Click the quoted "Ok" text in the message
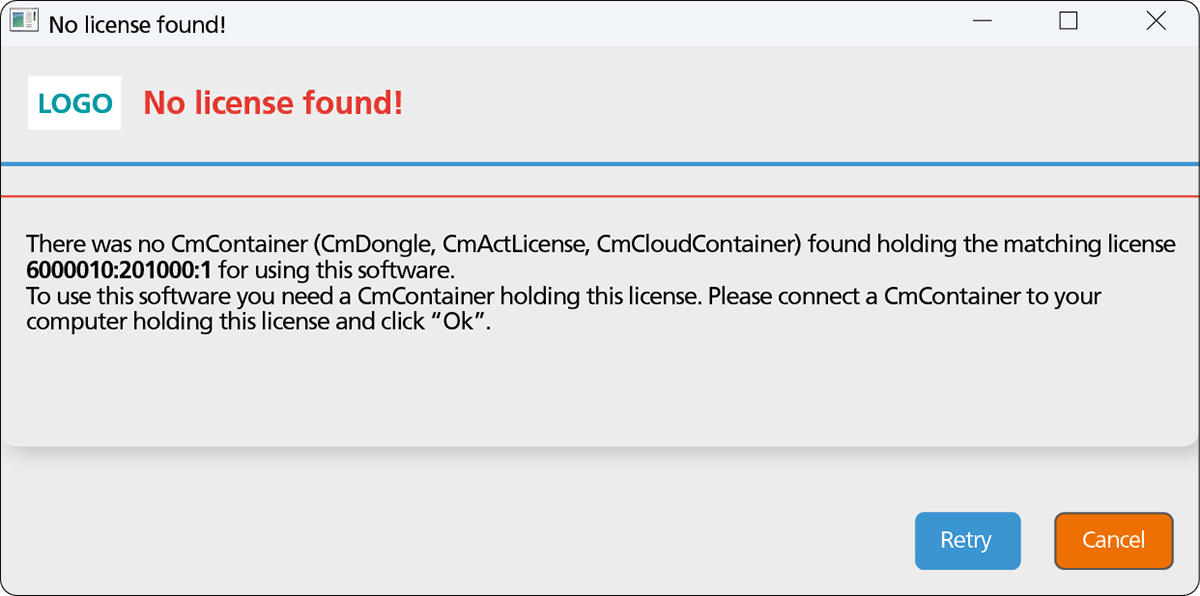Image resolution: width=1200 pixels, height=596 pixels. [459, 322]
